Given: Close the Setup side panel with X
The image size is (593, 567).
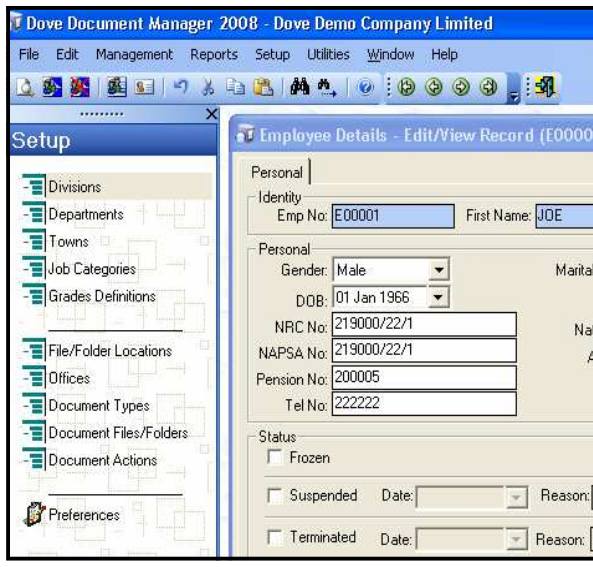Looking at the screenshot, I should pos(211,114).
